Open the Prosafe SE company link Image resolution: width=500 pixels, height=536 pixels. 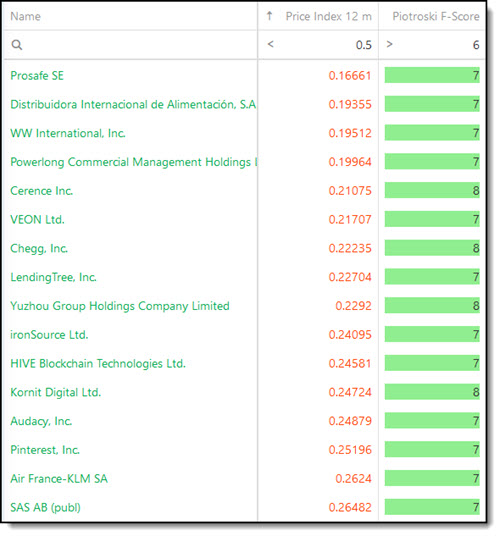tap(37, 76)
